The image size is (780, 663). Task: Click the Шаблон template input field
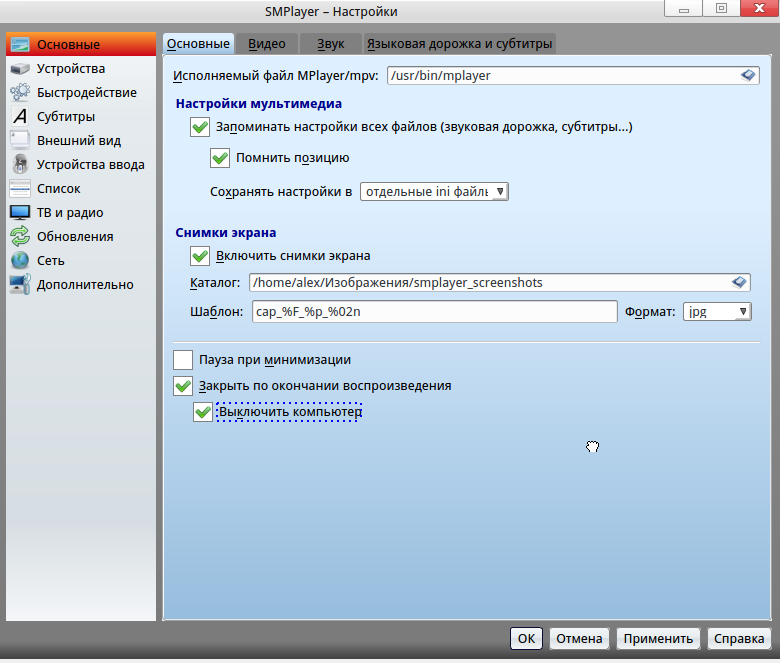point(435,311)
